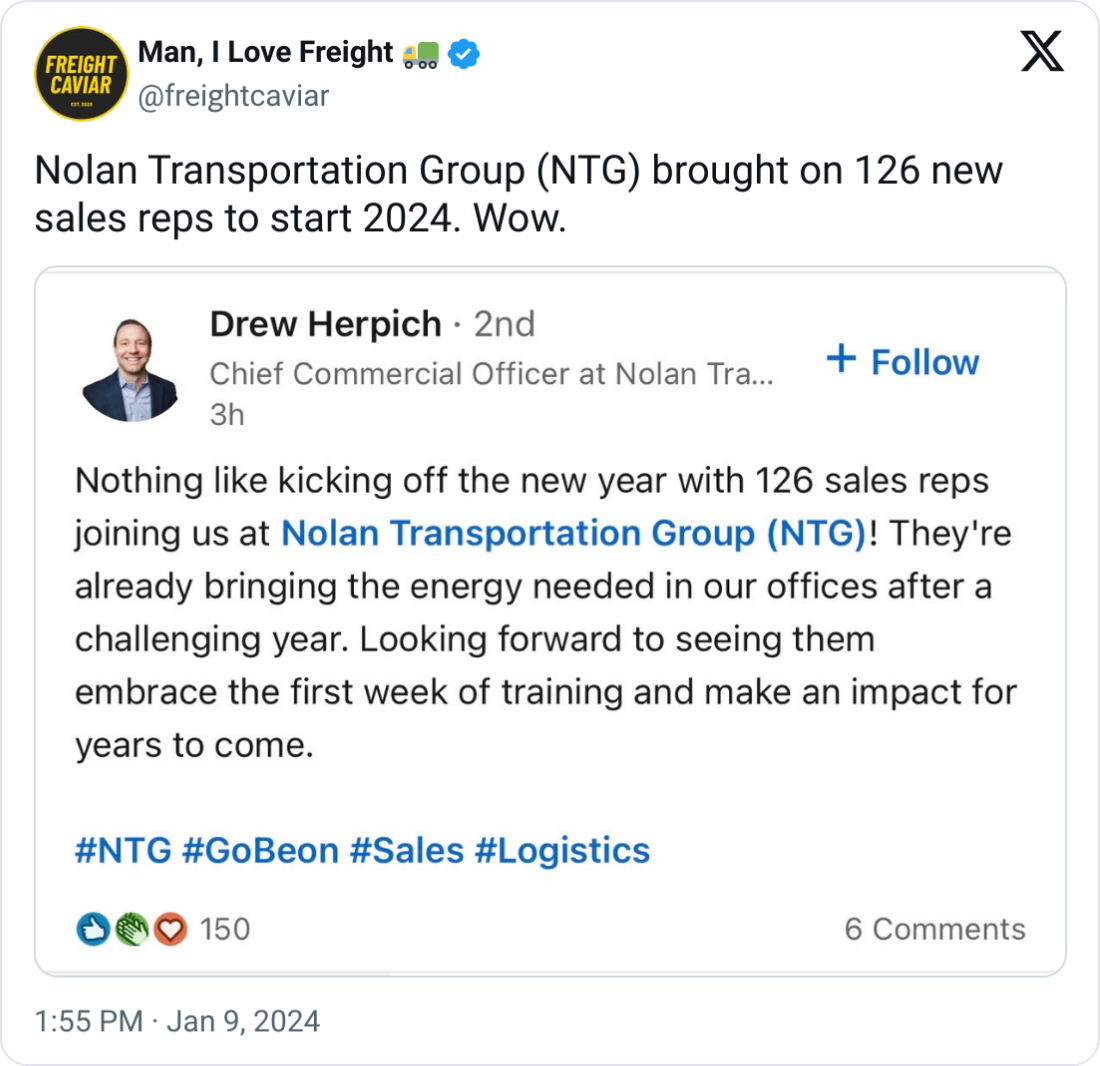The image size is (1100, 1066).
Task: Open Drew Herpich's profile photo
Action: click(x=131, y=369)
